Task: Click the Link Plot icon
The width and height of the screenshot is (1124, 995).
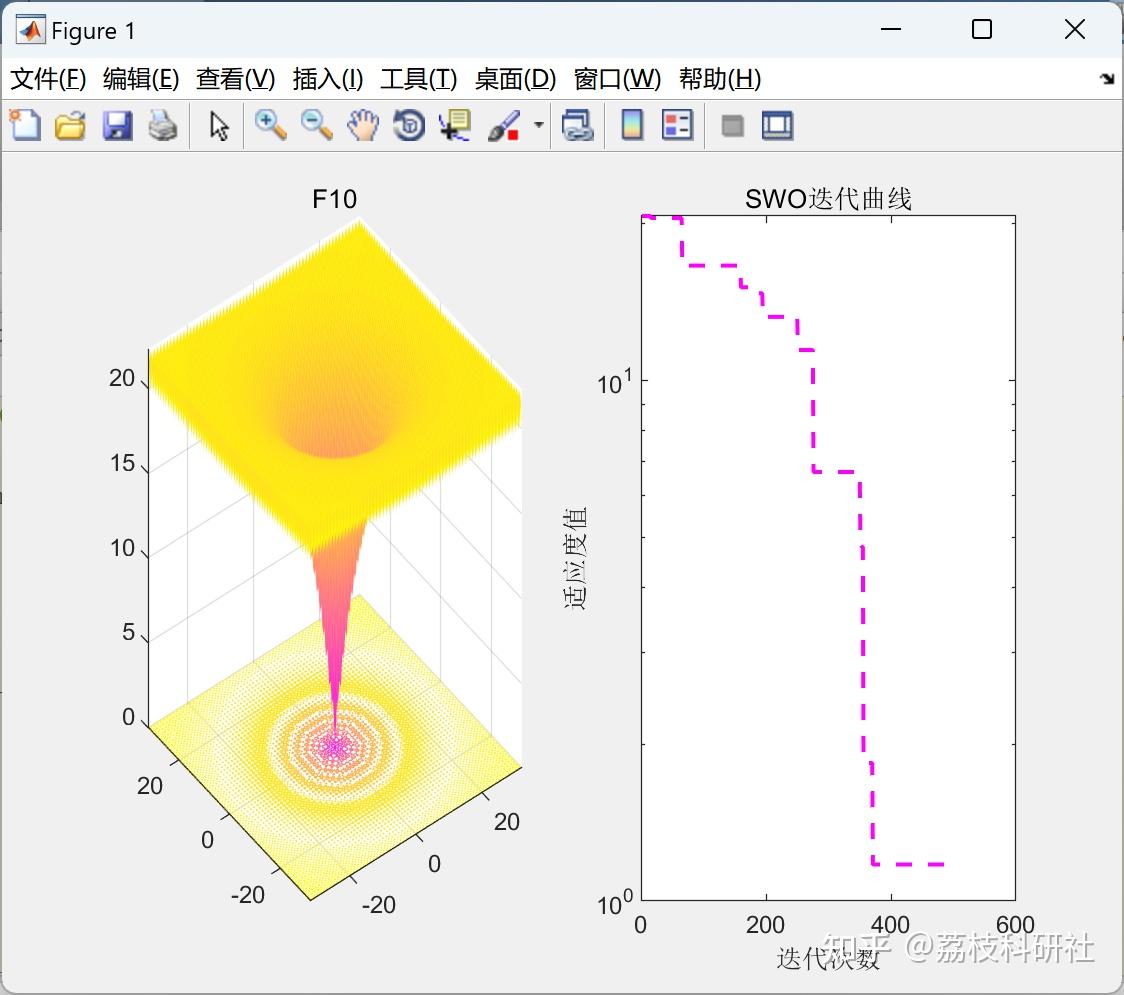Action: (x=578, y=125)
